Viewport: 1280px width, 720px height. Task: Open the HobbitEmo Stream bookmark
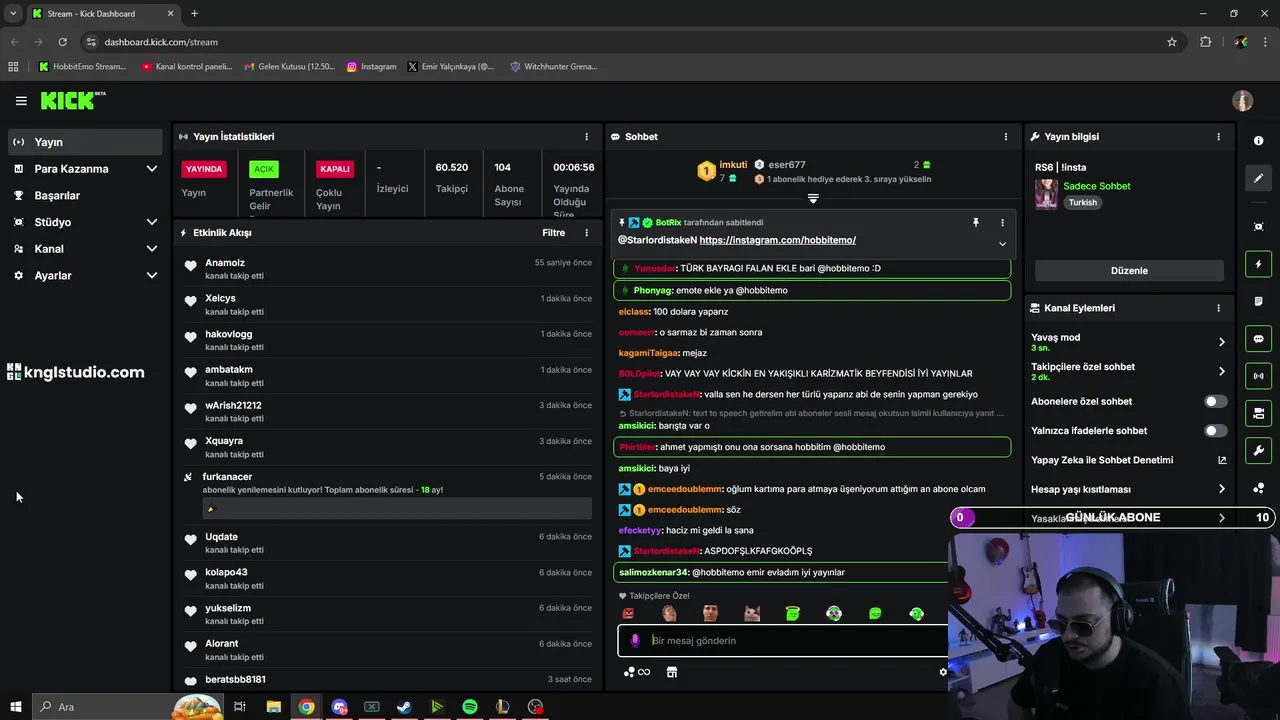[x=83, y=67]
